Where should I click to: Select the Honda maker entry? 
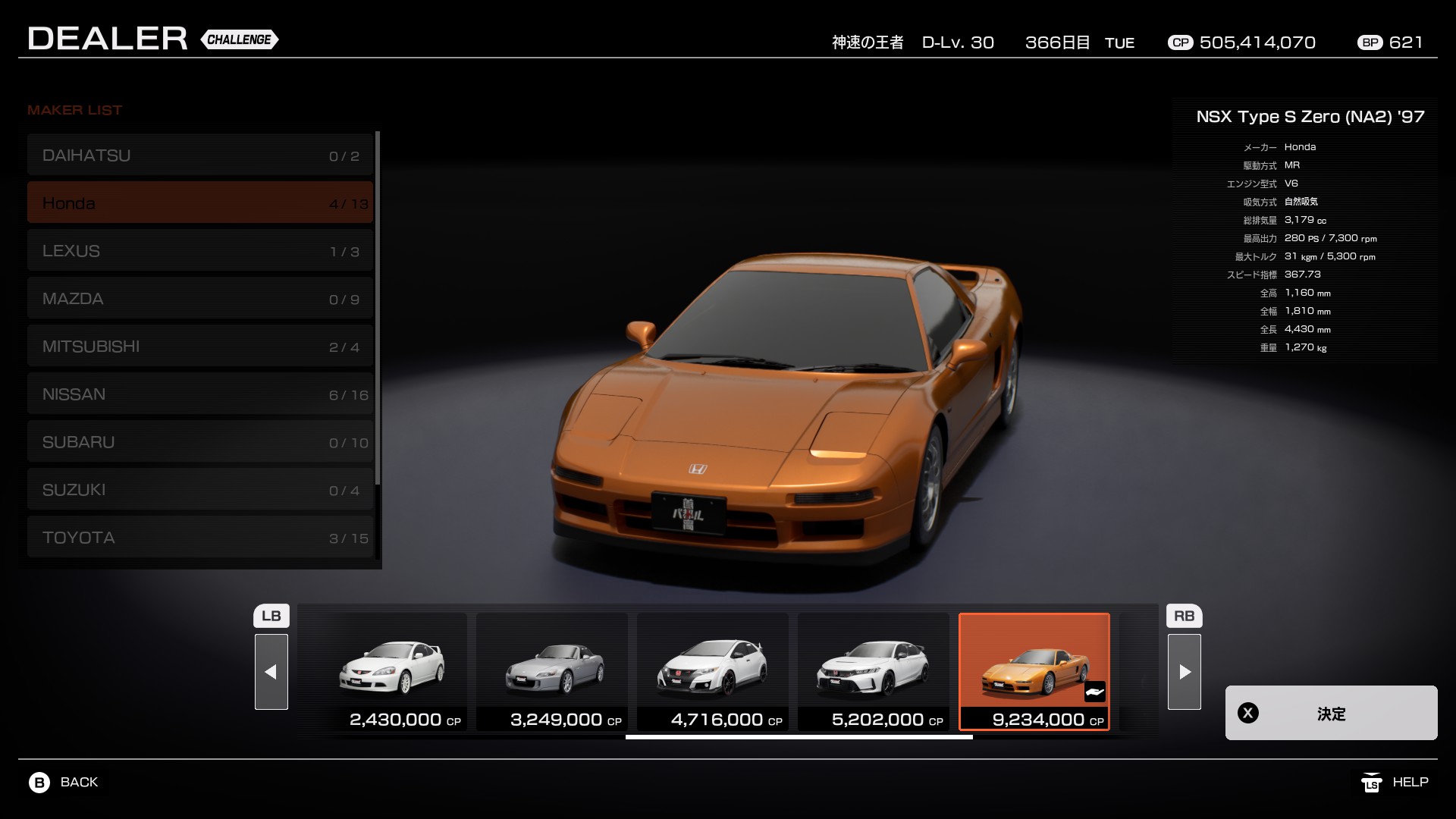tap(200, 202)
